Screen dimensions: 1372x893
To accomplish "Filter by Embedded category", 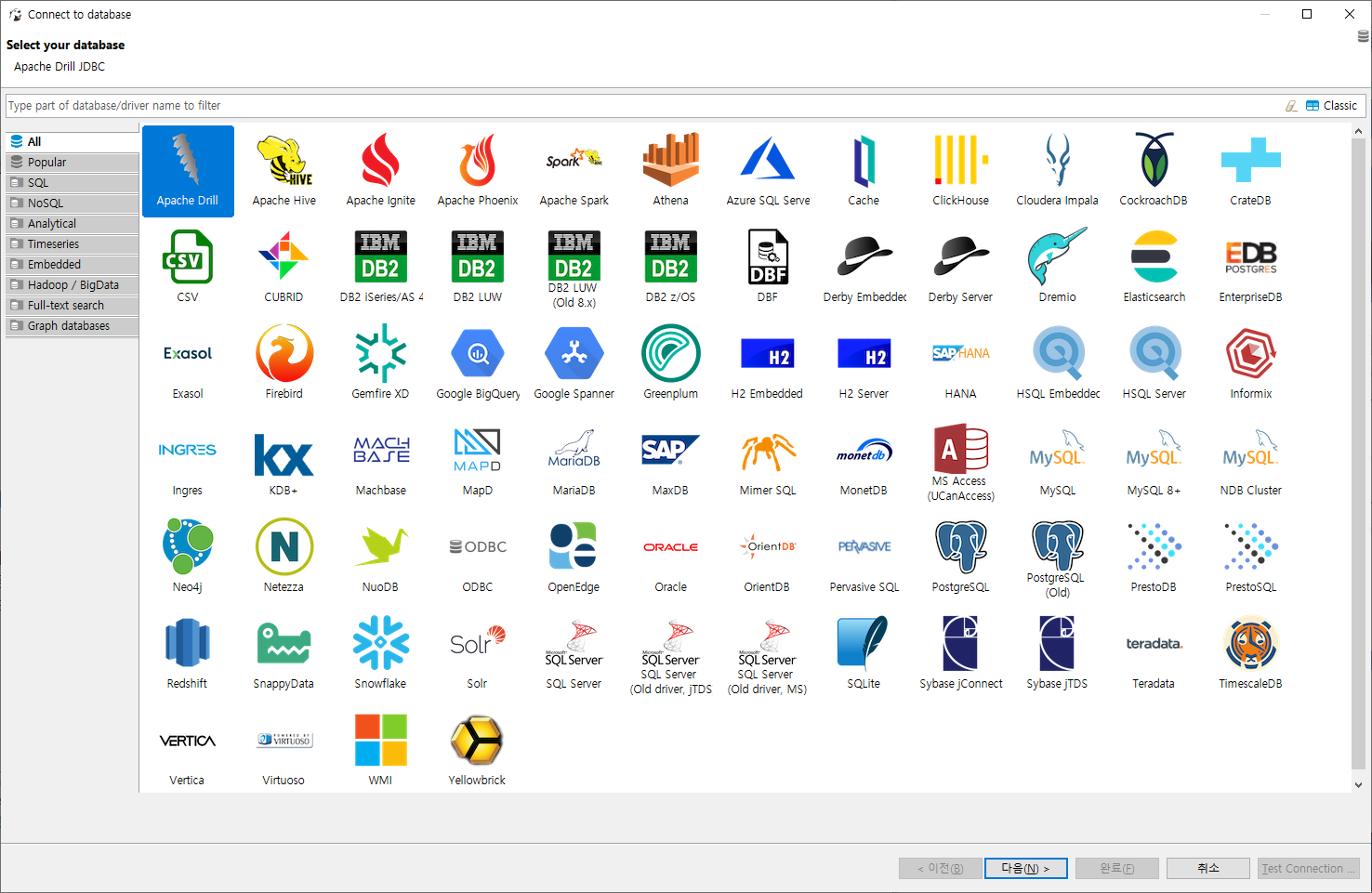I will point(73,265).
